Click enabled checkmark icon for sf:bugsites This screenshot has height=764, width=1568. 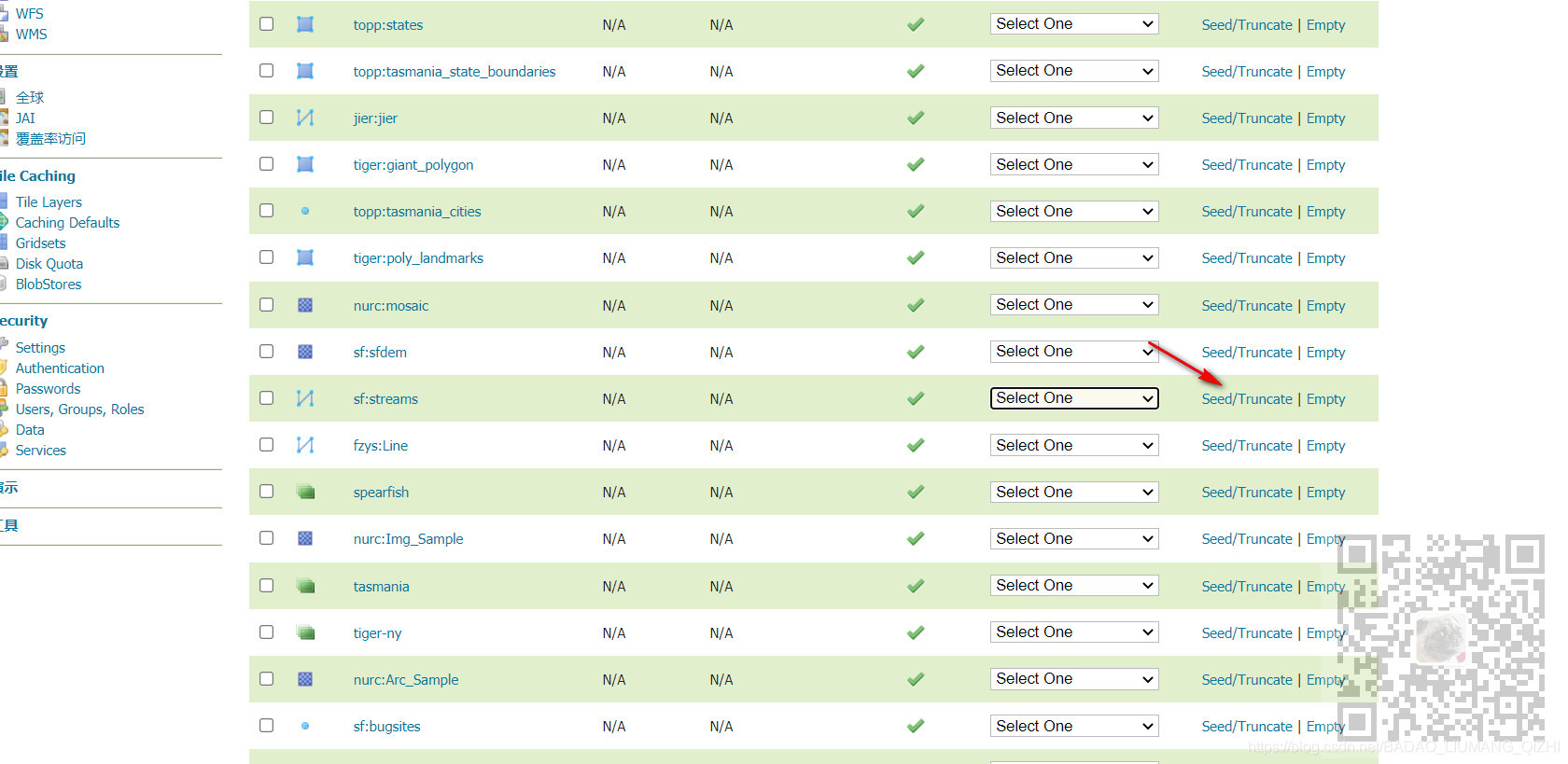(x=916, y=726)
